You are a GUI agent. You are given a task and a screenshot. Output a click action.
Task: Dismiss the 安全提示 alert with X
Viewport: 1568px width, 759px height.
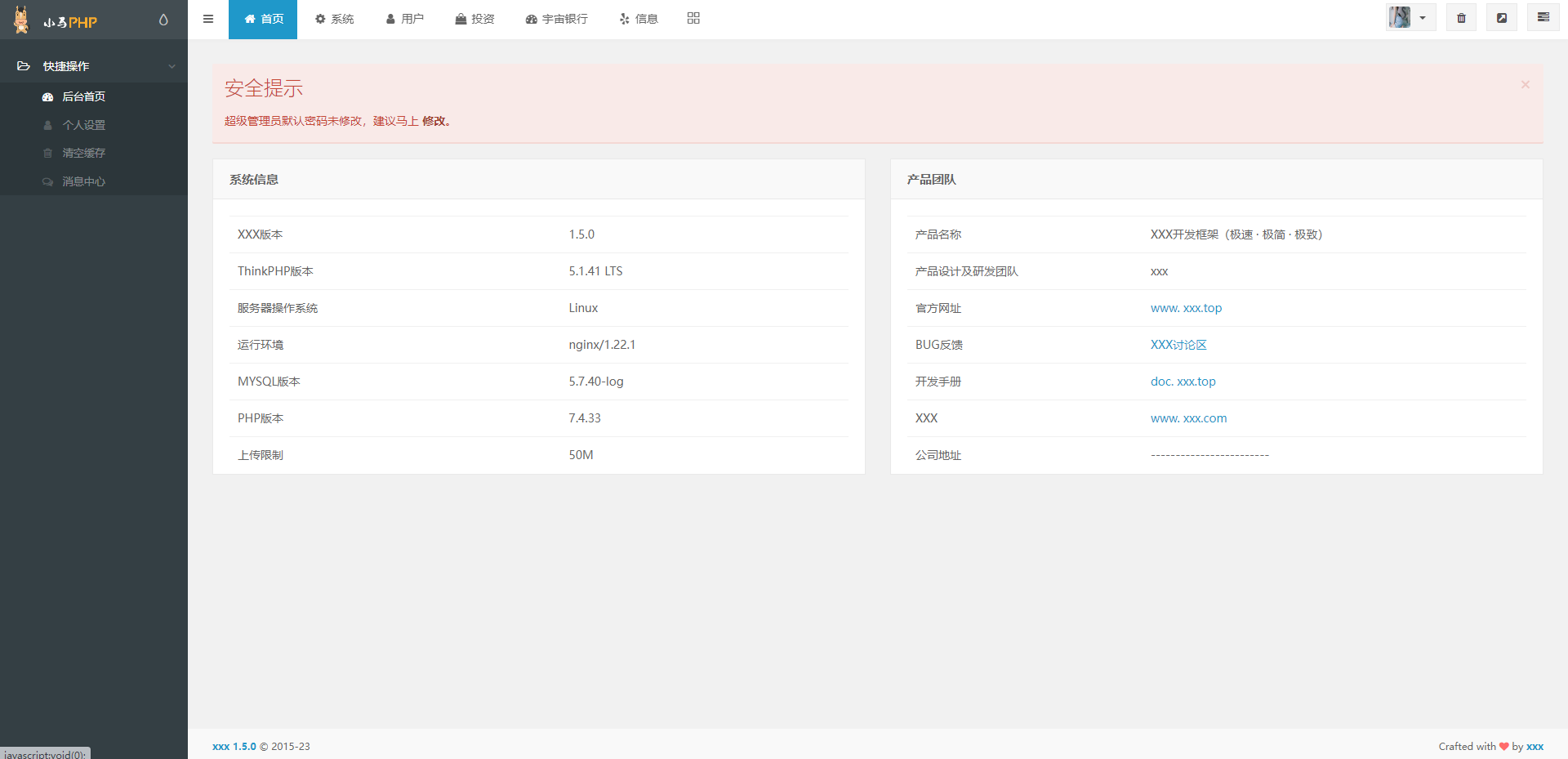click(1525, 84)
